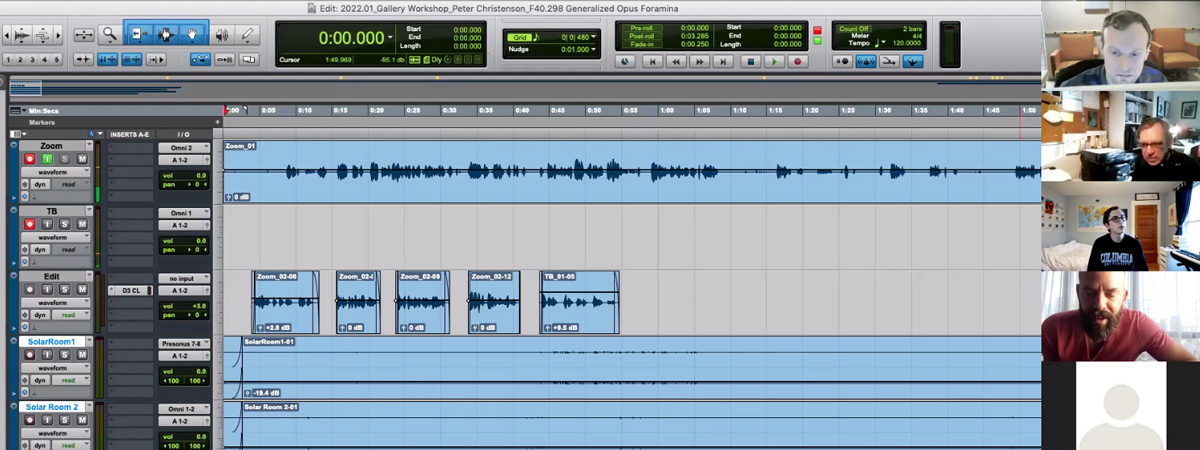Viewport: 1200px width, 450px height.
Task: Select the Zoomer magnifying glass tool
Action: pyautogui.click(x=109, y=35)
